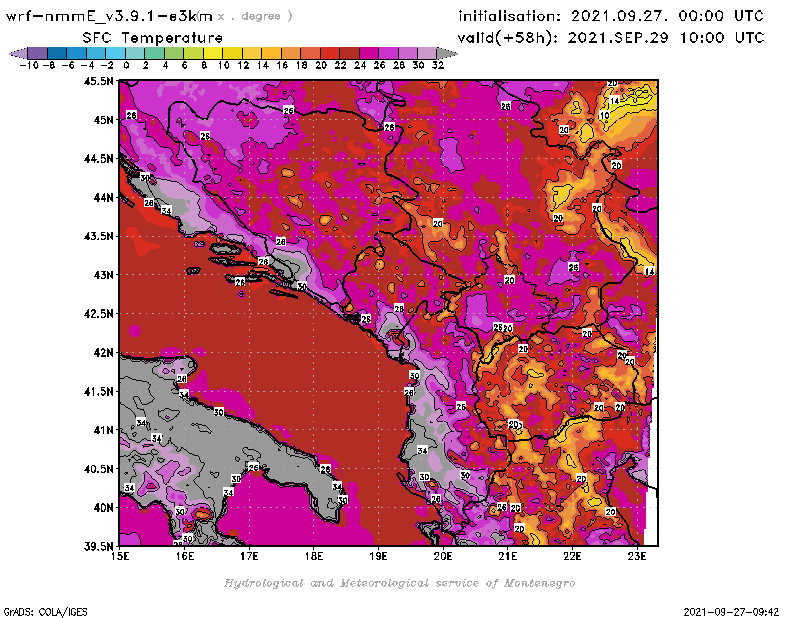Click the 18E longitude axis label
Image resolution: width=800 pixels, height=618 pixels.
coord(314,556)
